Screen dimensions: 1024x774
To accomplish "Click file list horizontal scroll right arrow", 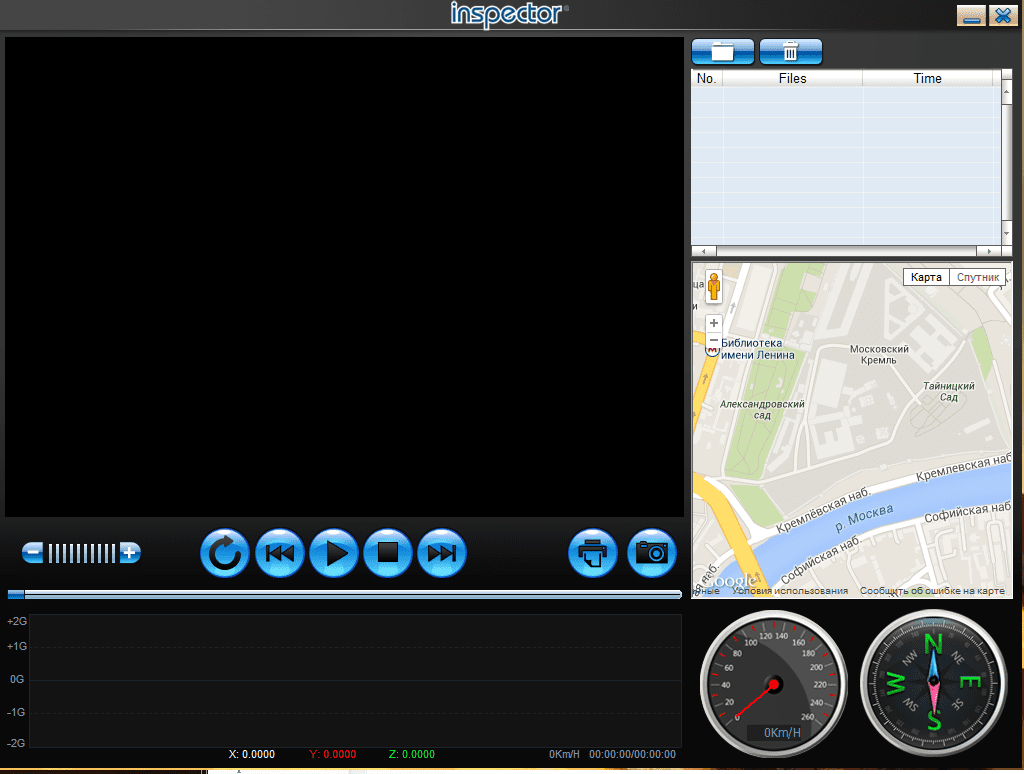I will tap(989, 251).
